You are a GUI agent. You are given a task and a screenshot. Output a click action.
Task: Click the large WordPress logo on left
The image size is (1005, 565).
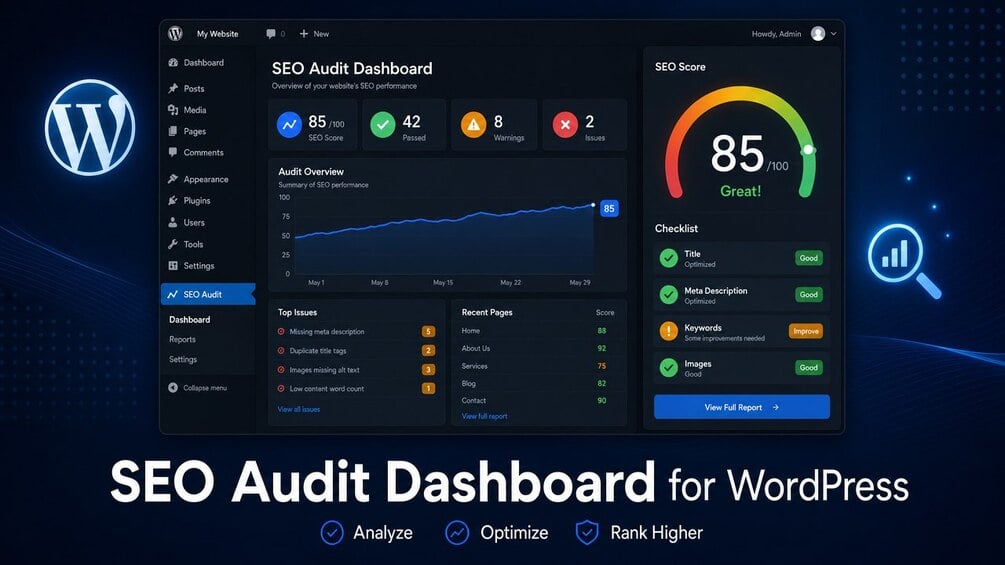click(90, 127)
